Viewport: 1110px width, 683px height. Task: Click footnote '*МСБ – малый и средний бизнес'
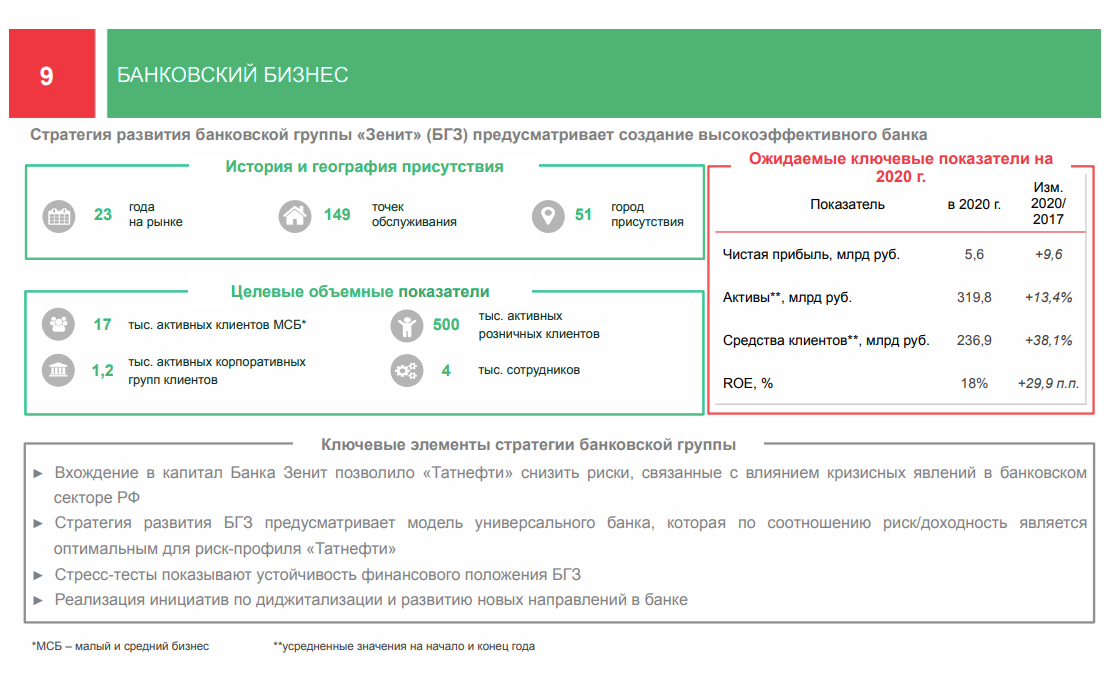(120, 646)
